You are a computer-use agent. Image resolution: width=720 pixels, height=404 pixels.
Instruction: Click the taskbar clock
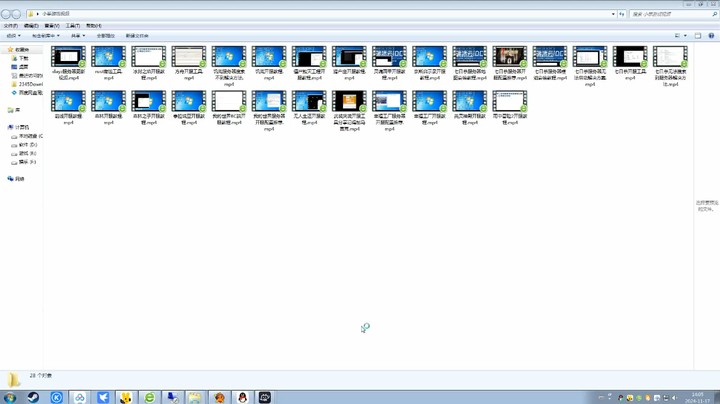[x=698, y=398]
